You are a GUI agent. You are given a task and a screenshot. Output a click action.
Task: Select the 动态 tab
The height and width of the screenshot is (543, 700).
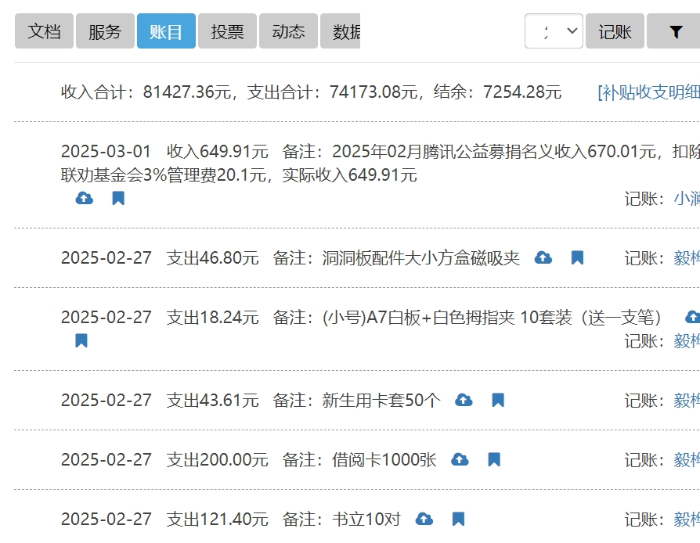[288, 31]
